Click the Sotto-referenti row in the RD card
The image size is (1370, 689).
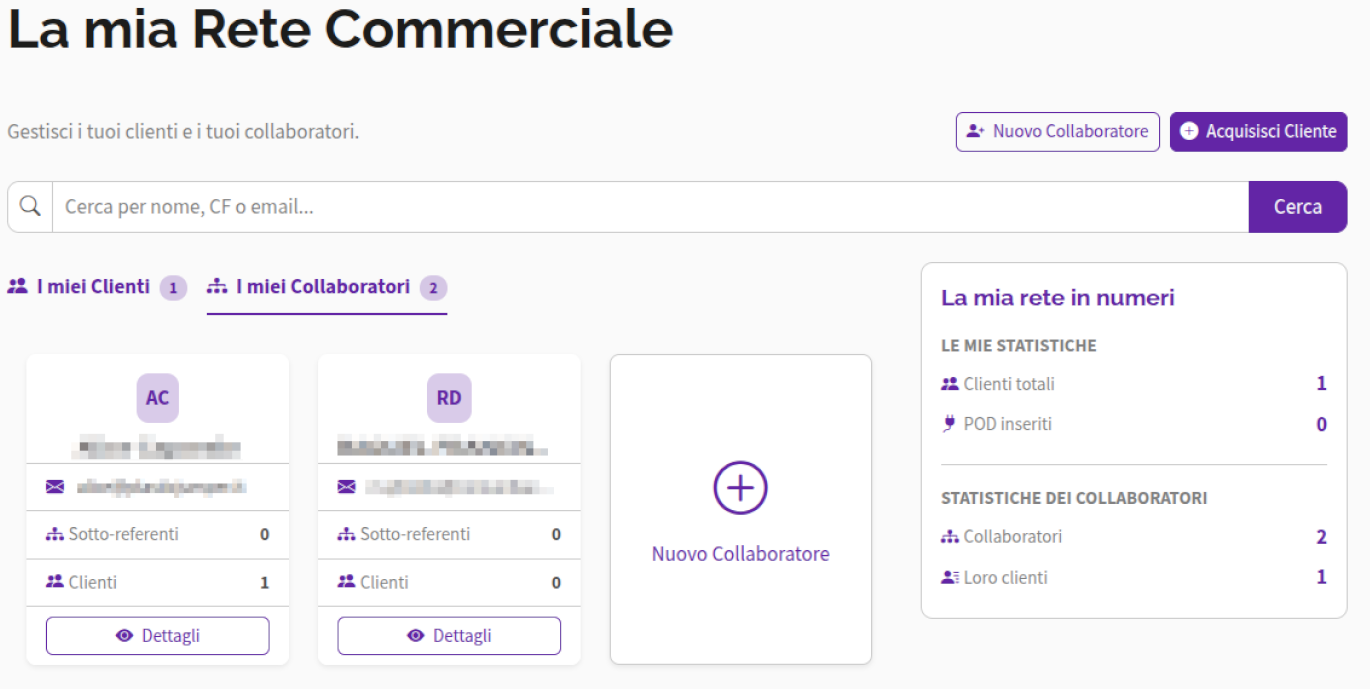(449, 534)
